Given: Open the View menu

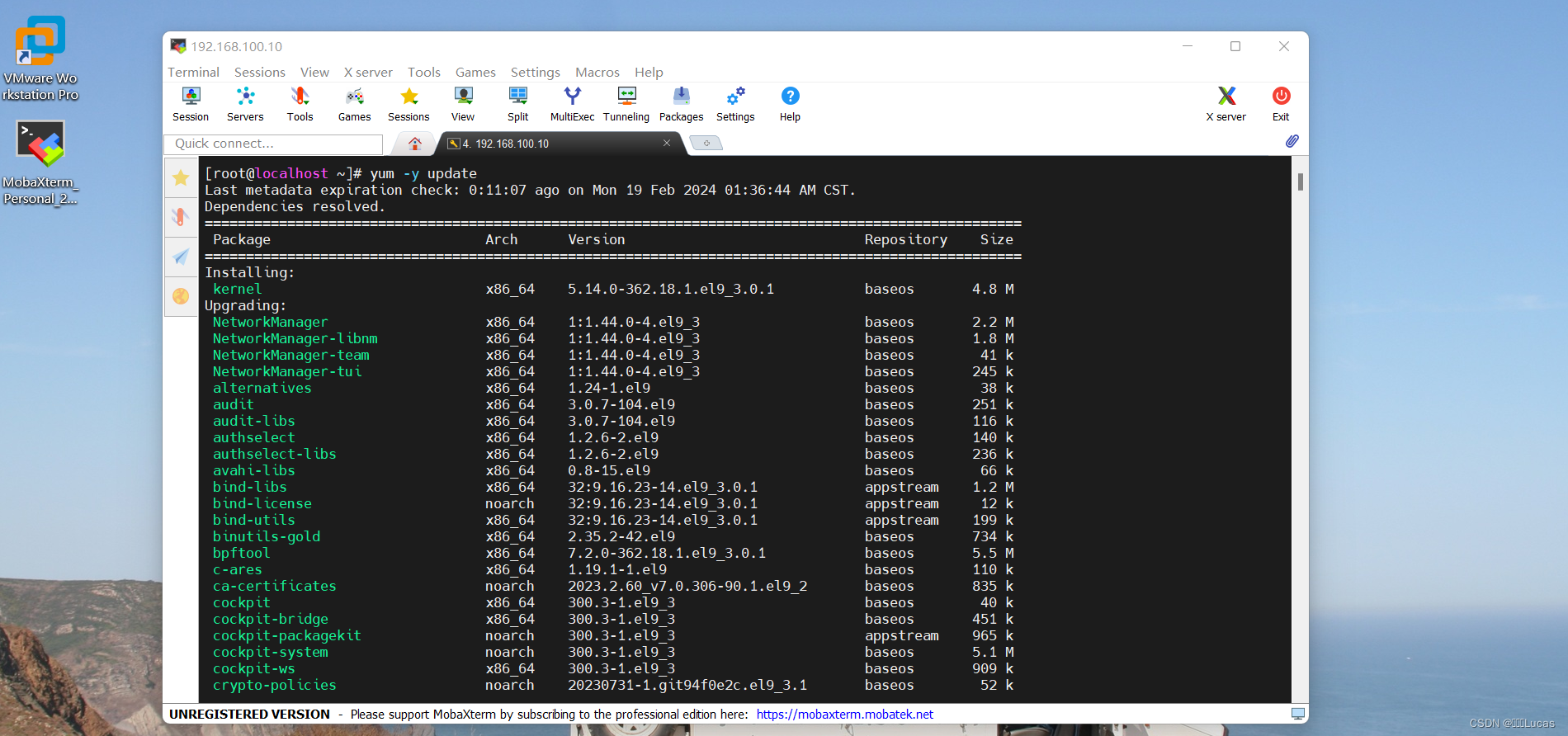Looking at the screenshot, I should 314,73.
